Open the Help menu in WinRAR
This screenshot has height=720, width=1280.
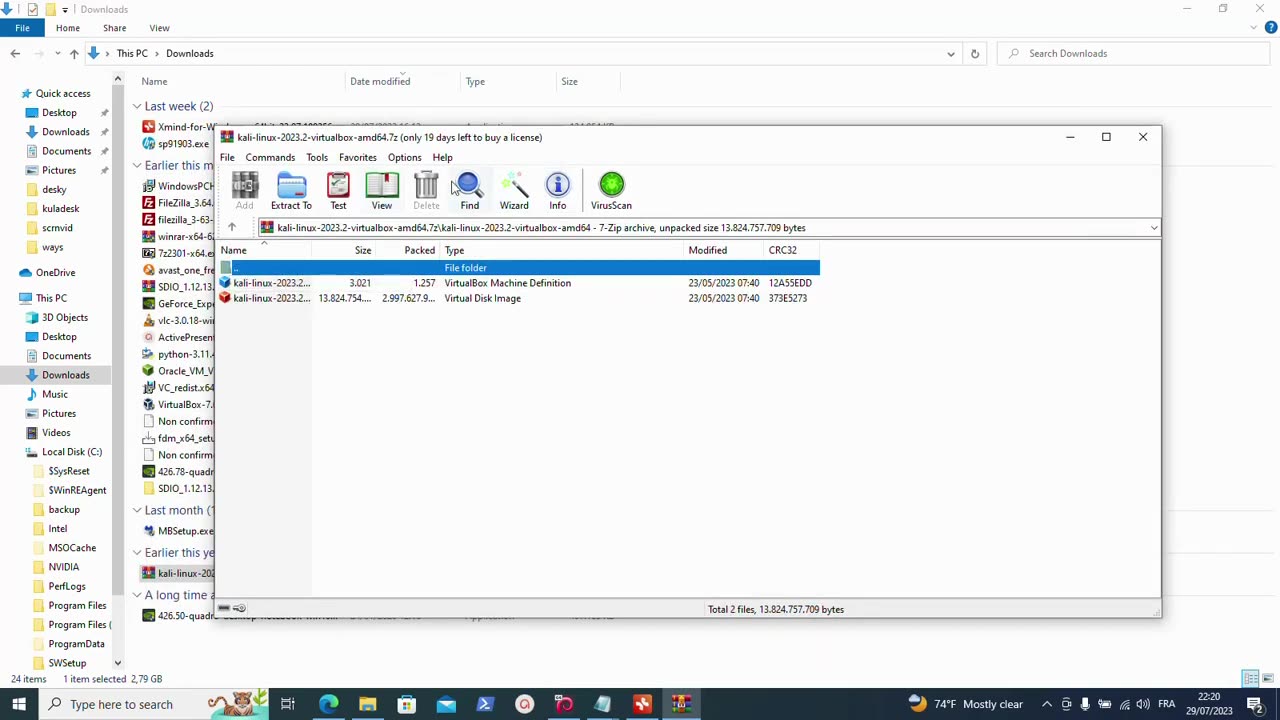click(442, 157)
